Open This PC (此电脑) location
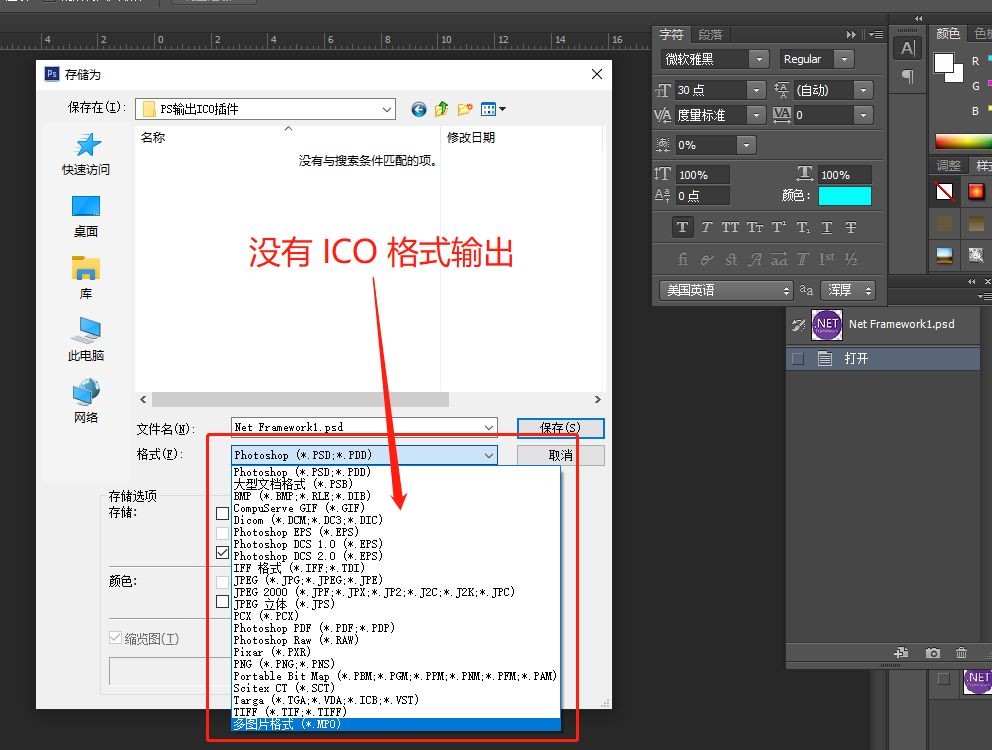992x750 pixels. (x=86, y=340)
